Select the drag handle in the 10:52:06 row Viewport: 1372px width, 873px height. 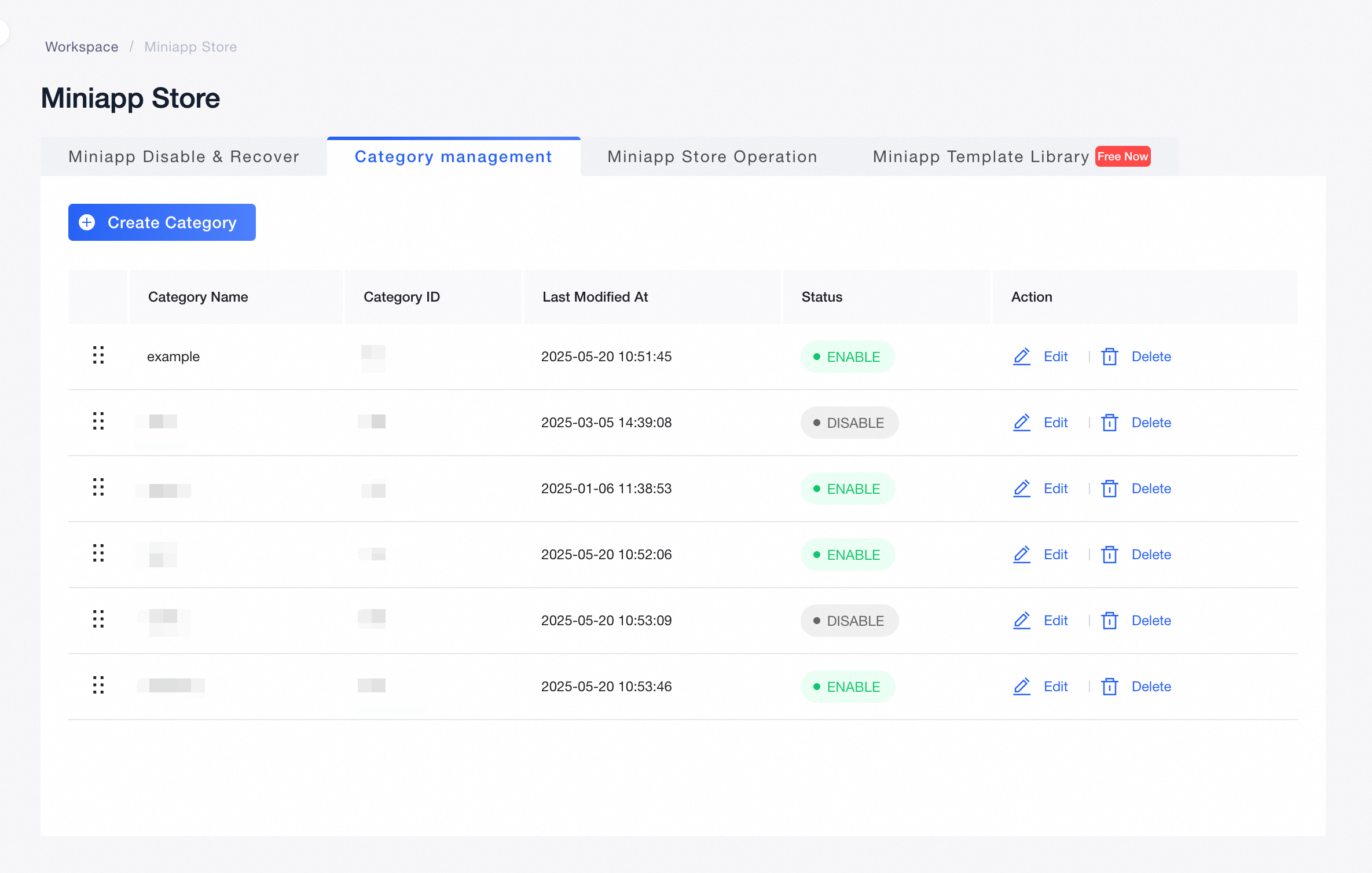98,553
